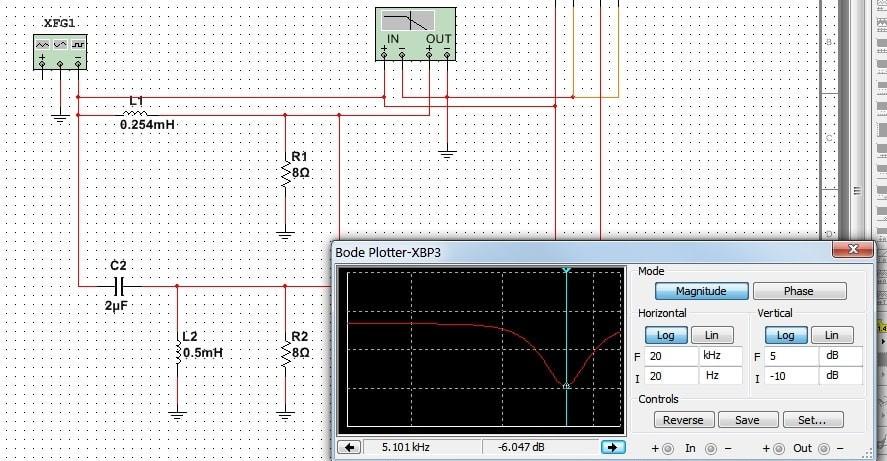This screenshot has height=461, width=887.
Task: Click the Bode Plotter-XBP3 title bar
Action: 583,252
